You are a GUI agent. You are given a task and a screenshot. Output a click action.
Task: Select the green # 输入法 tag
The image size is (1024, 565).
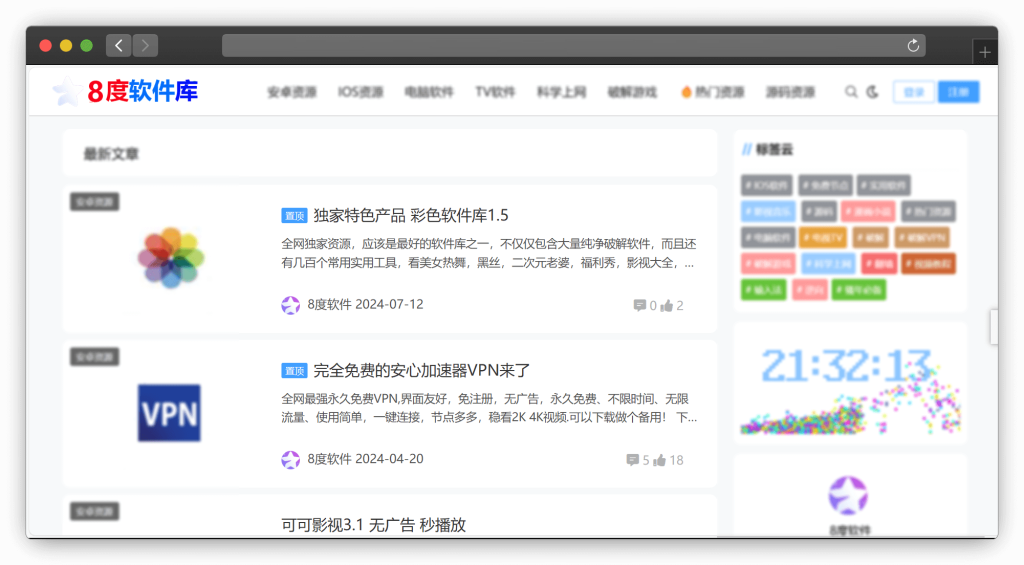[763, 290]
